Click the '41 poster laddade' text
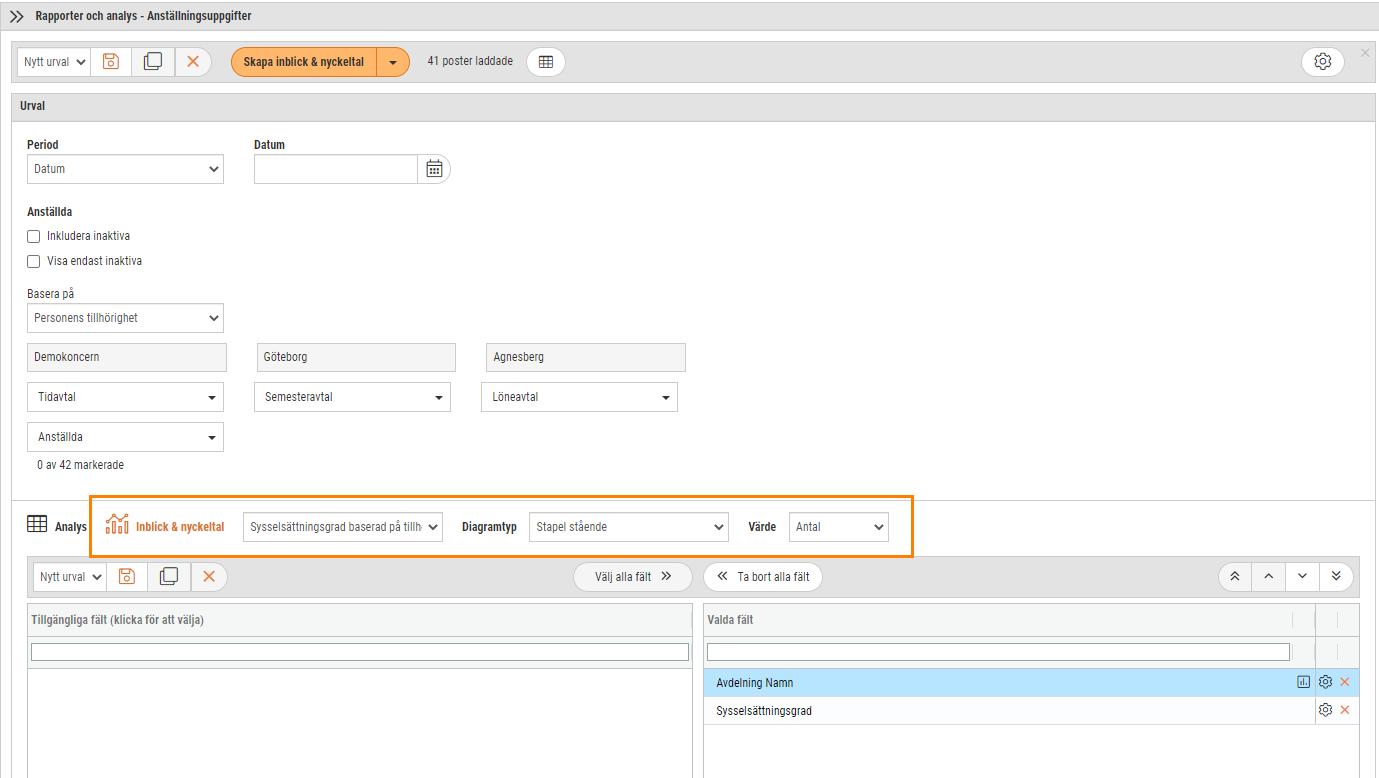This screenshot has width=1379, height=778. point(470,62)
